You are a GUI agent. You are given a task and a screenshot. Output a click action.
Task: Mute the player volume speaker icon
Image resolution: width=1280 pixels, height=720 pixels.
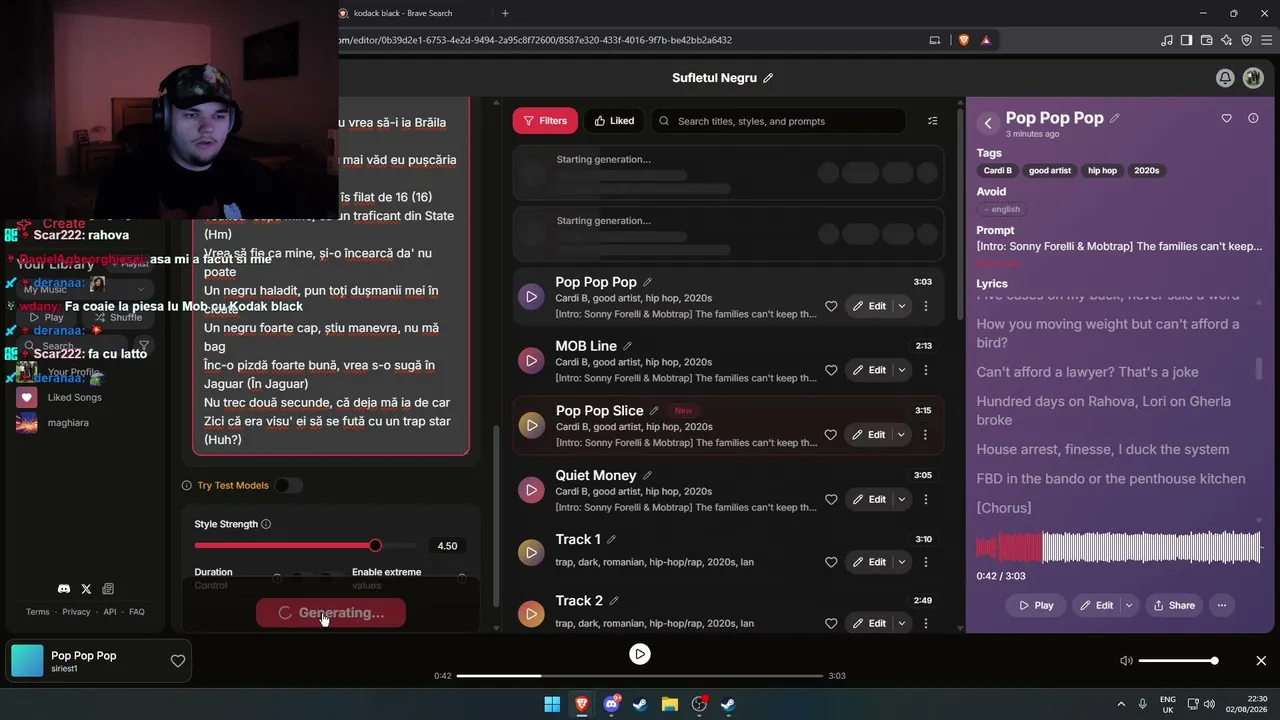1126,661
